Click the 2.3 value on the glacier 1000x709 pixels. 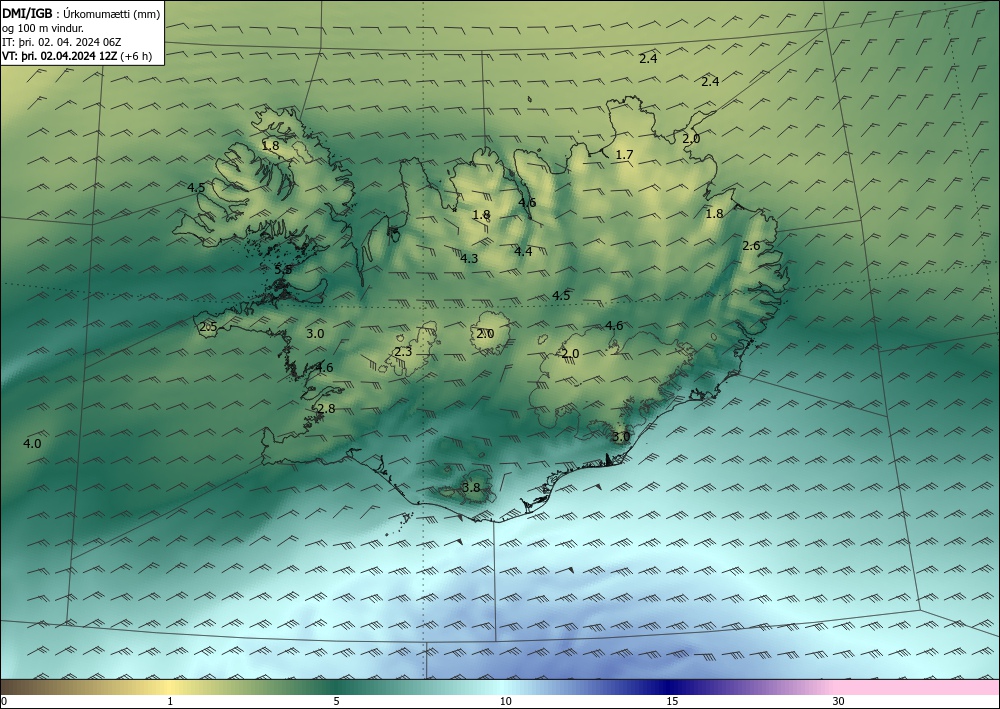(403, 351)
